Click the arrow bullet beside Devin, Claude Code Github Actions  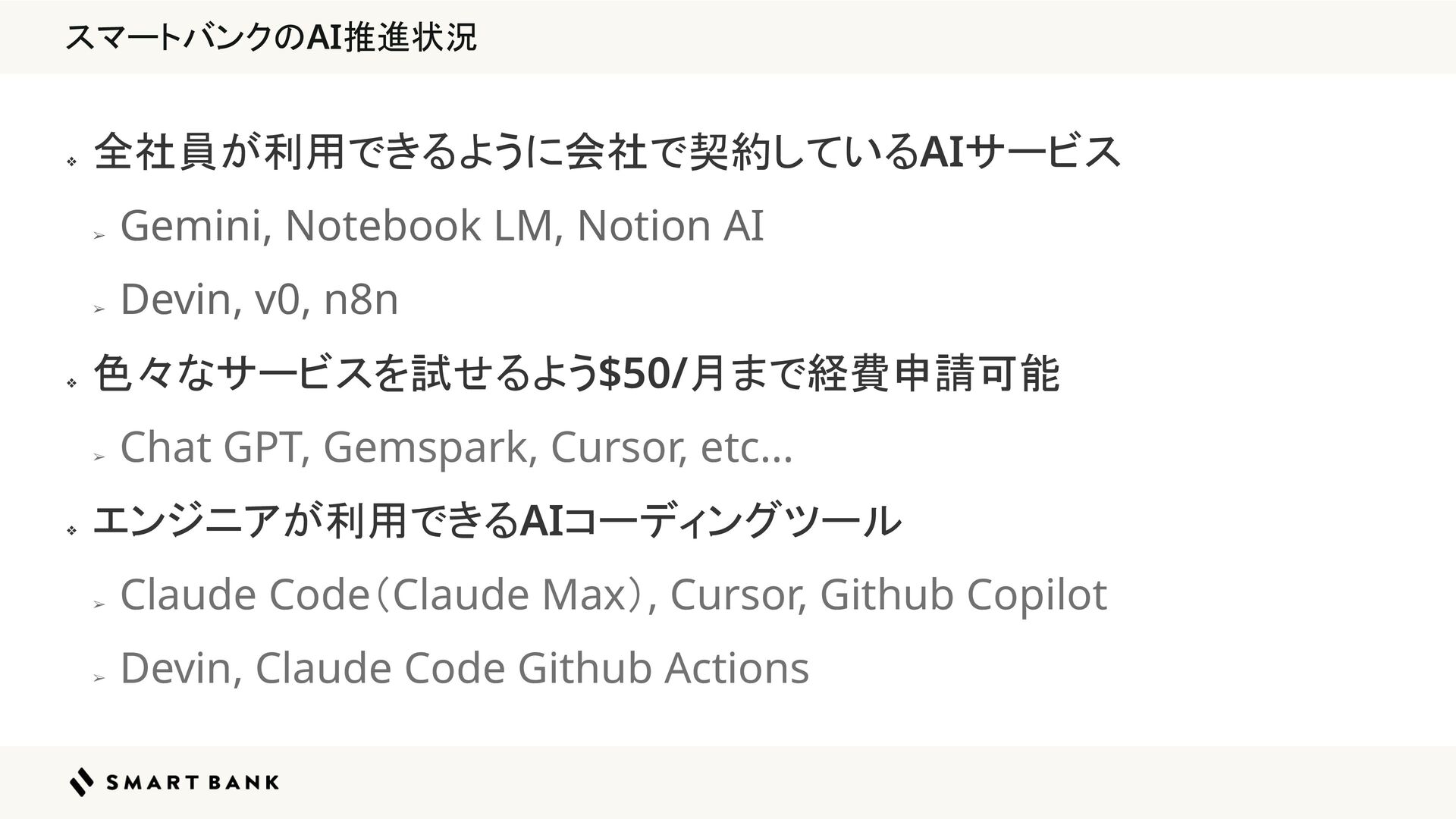click(98, 678)
